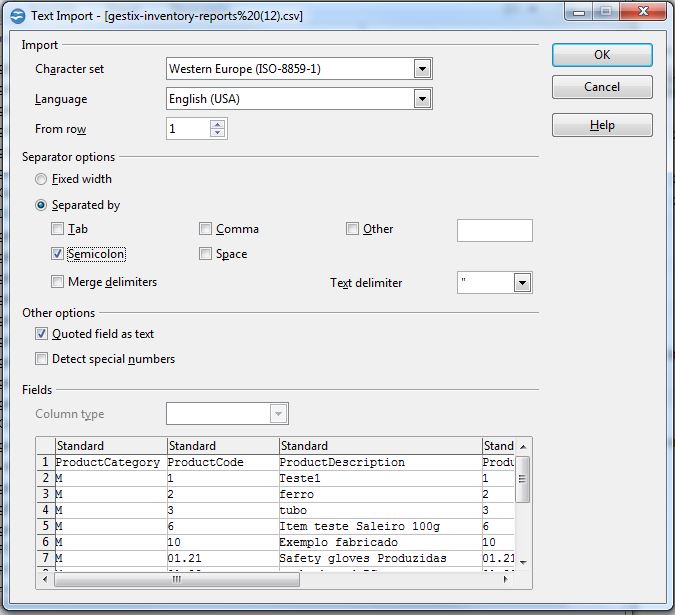Click the vertical scrollbar thumb in preview
The image size is (675, 615).
click(522, 479)
